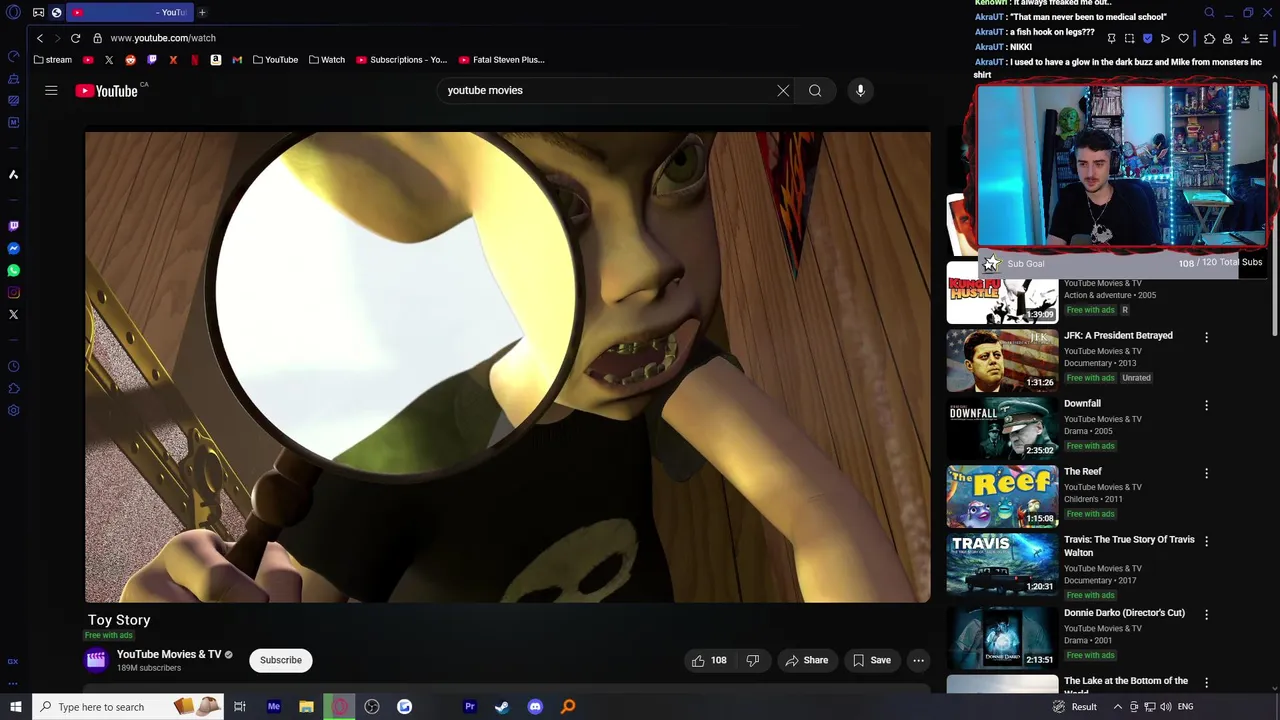Go back in browser history
Screen dimensions: 1280x720
click(40, 38)
